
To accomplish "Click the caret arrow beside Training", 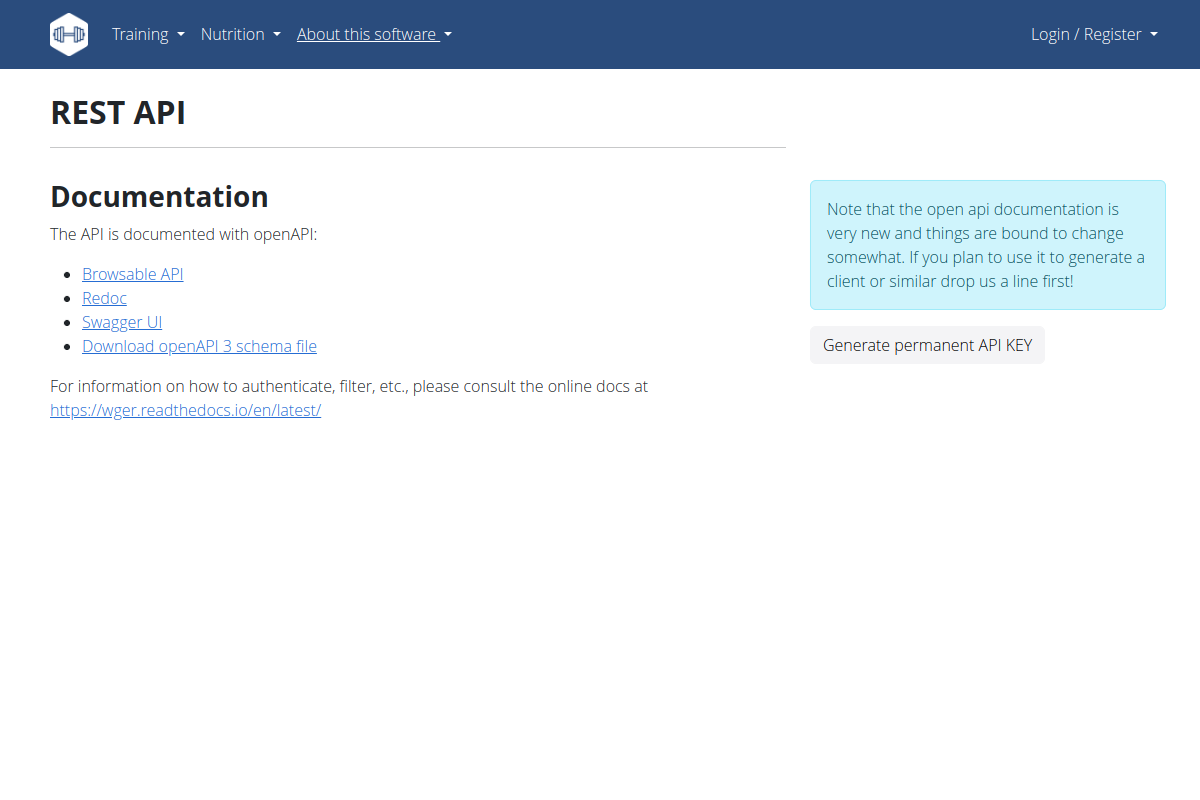I will click(x=181, y=35).
